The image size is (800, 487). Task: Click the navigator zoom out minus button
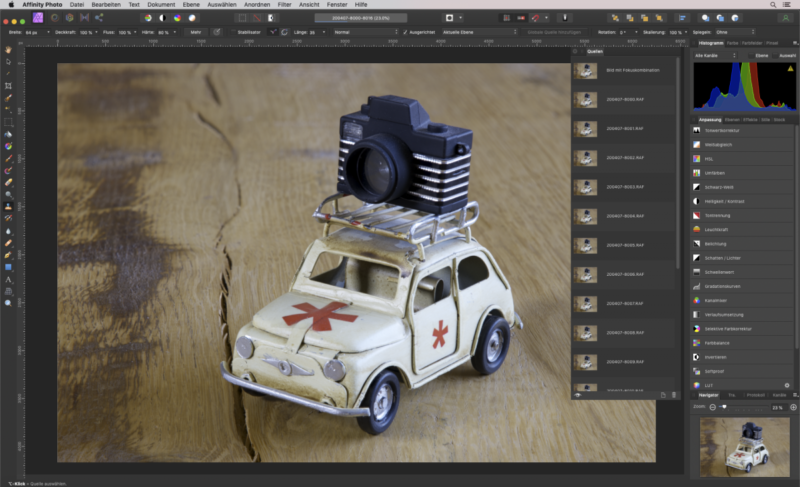(x=713, y=407)
